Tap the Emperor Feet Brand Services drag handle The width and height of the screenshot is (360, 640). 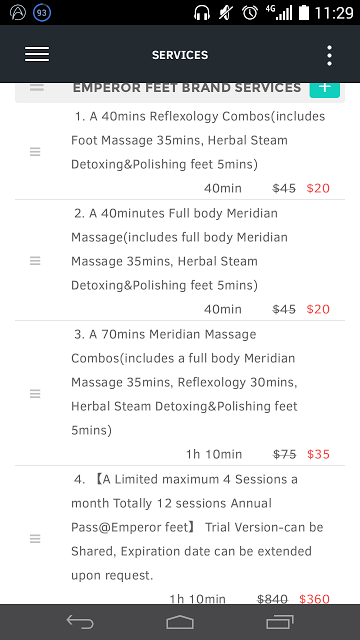[x=37, y=87]
